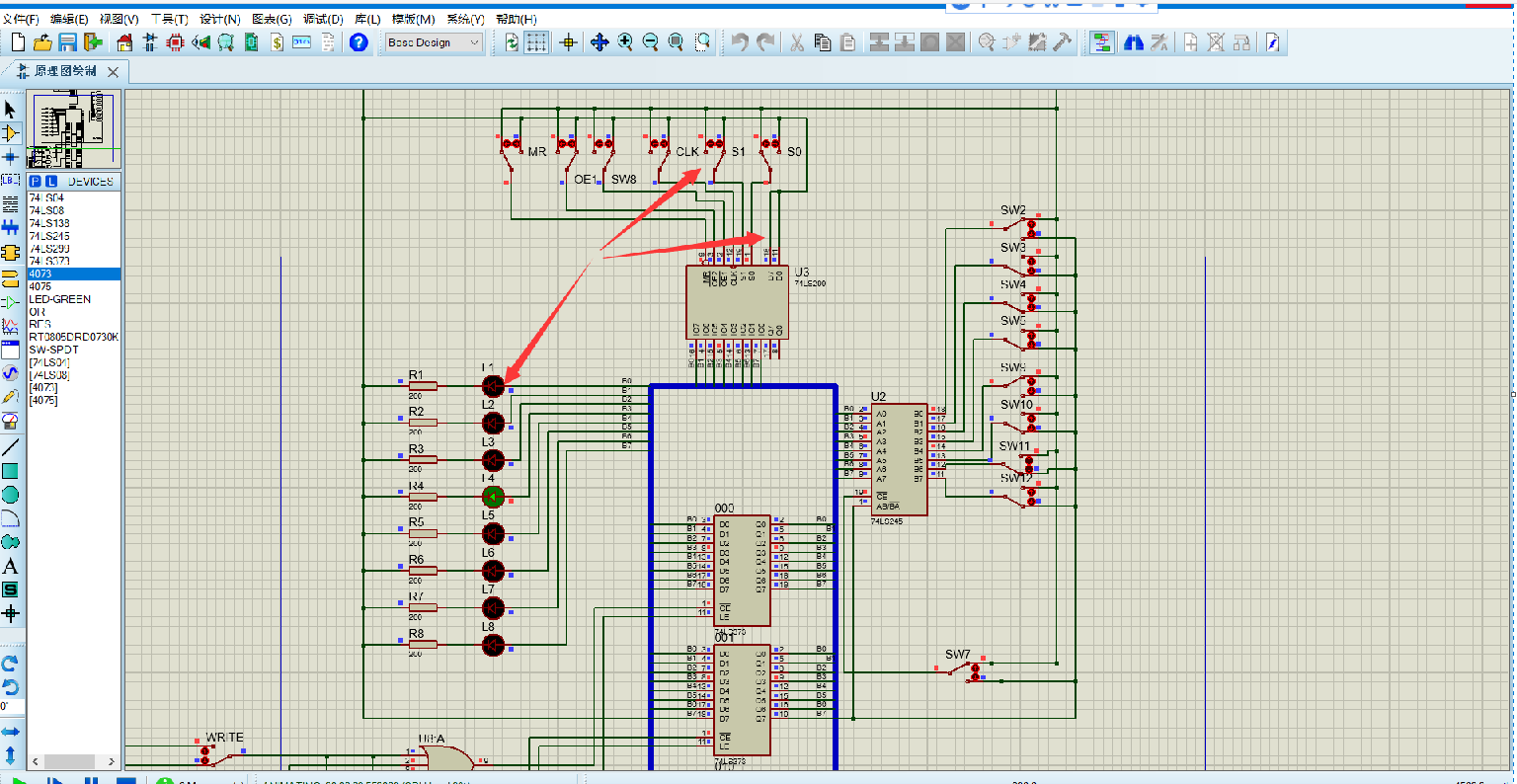Click the Zoom In magnifier icon
This screenshot has height=784, width=1517.
(x=625, y=42)
